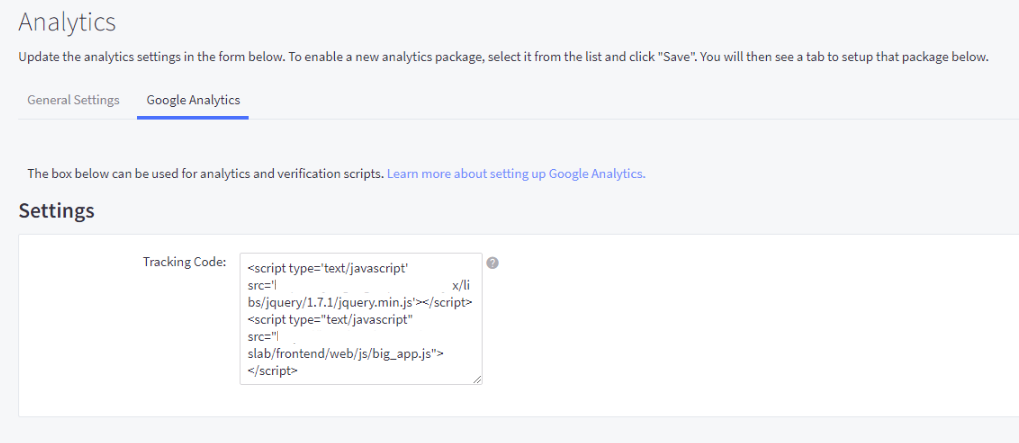Click the help icon beside Tracking Code
Image resolution: width=1019 pixels, height=443 pixels.
(493, 263)
